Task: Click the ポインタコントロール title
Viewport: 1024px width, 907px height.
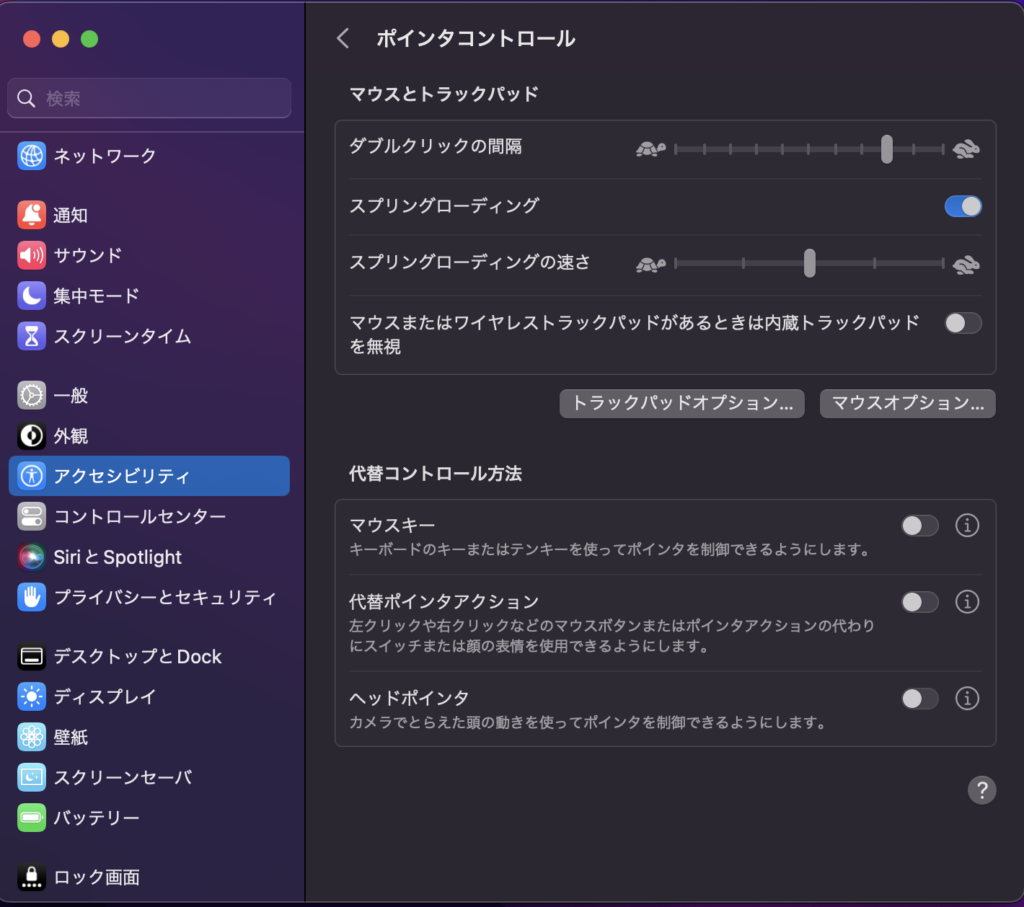Action: [475, 39]
